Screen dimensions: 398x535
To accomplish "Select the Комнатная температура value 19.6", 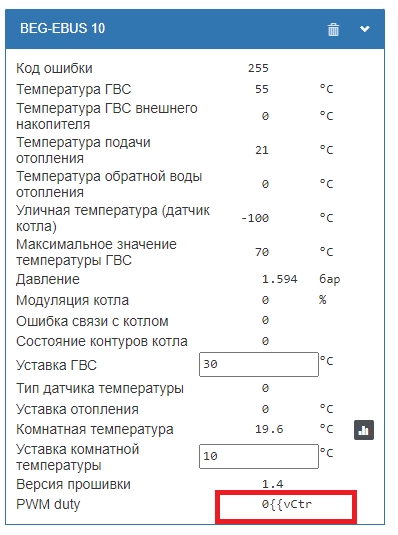I will click(269, 429).
